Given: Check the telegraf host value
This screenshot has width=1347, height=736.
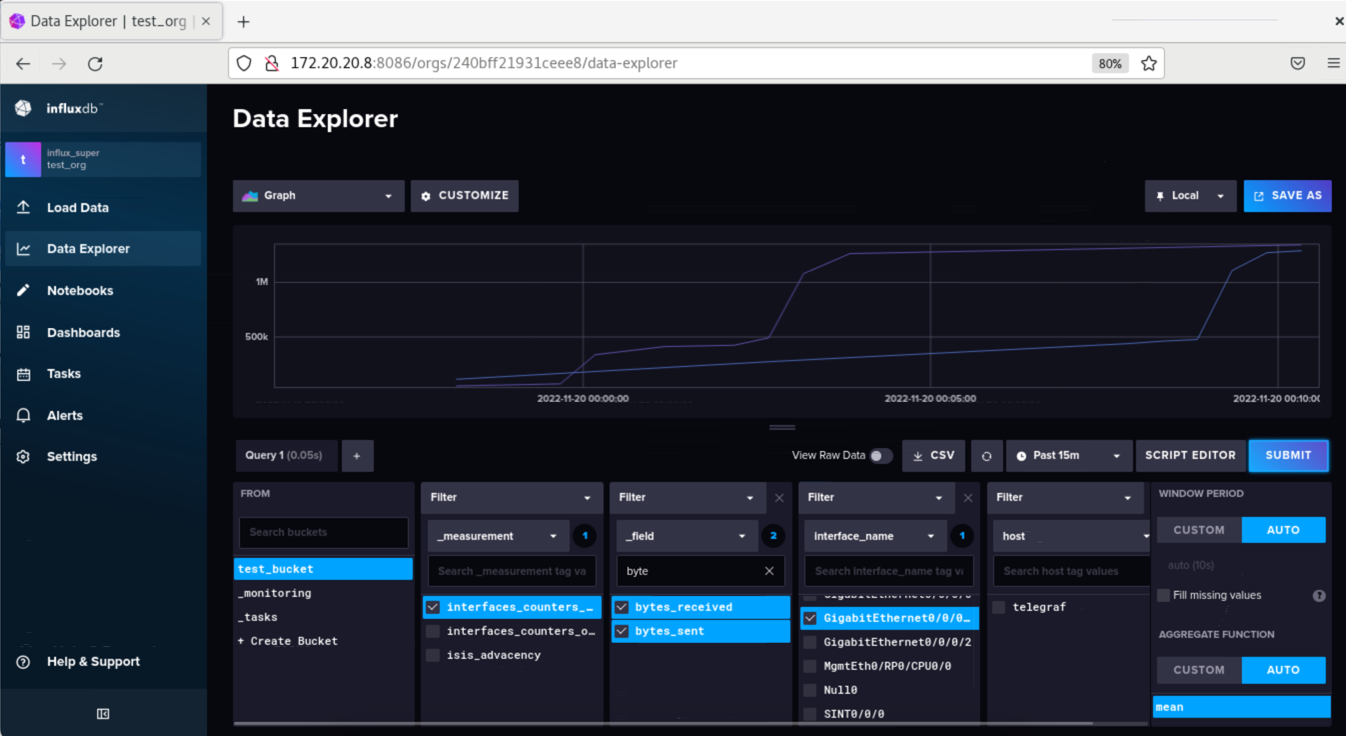Looking at the screenshot, I should tap(999, 607).
